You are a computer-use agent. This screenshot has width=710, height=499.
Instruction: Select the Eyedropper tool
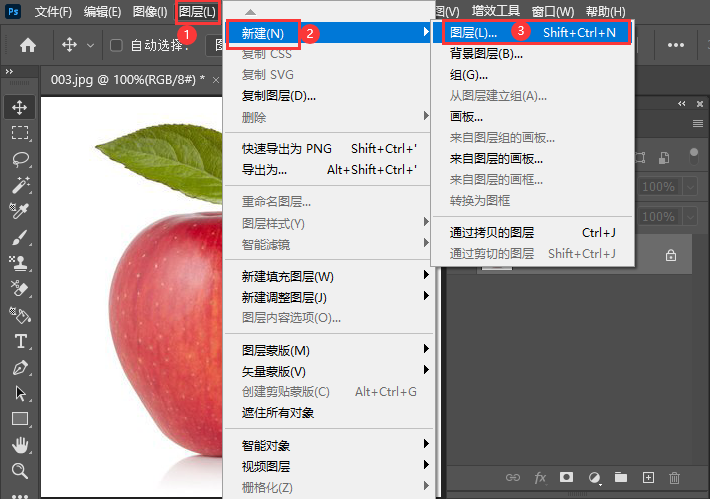click(x=19, y=211)
